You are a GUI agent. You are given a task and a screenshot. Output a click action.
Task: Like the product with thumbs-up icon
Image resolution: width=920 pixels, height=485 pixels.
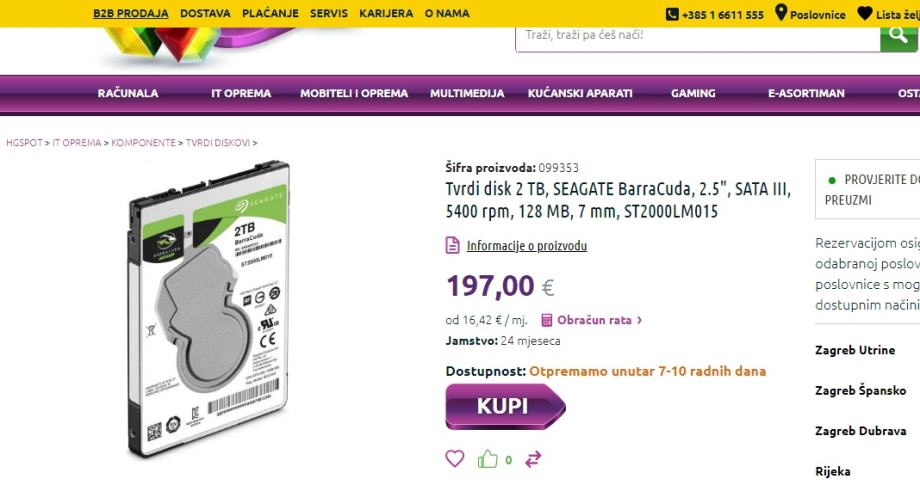pyautogui.click(x=488, y=459)
